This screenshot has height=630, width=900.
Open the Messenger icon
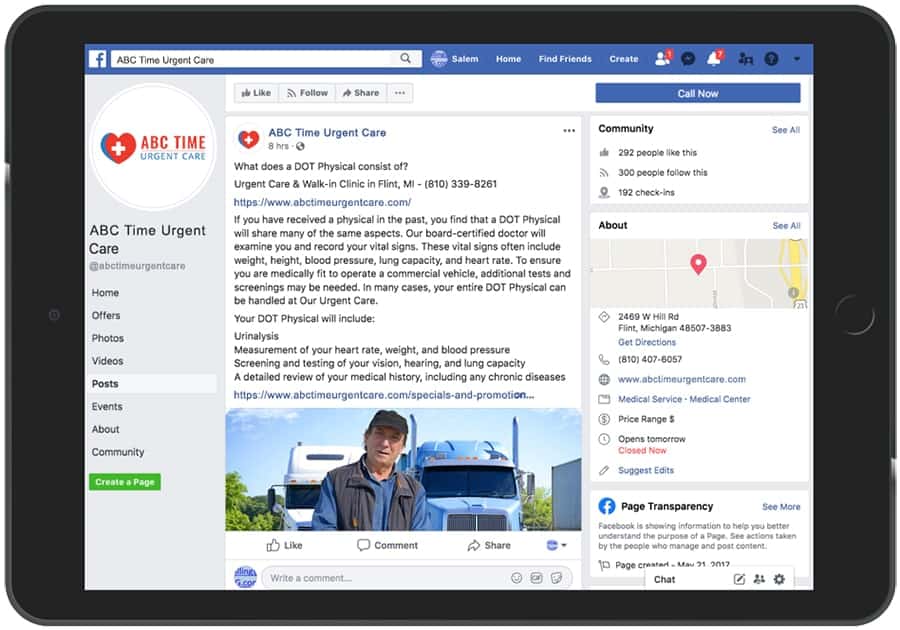(688, 59)
